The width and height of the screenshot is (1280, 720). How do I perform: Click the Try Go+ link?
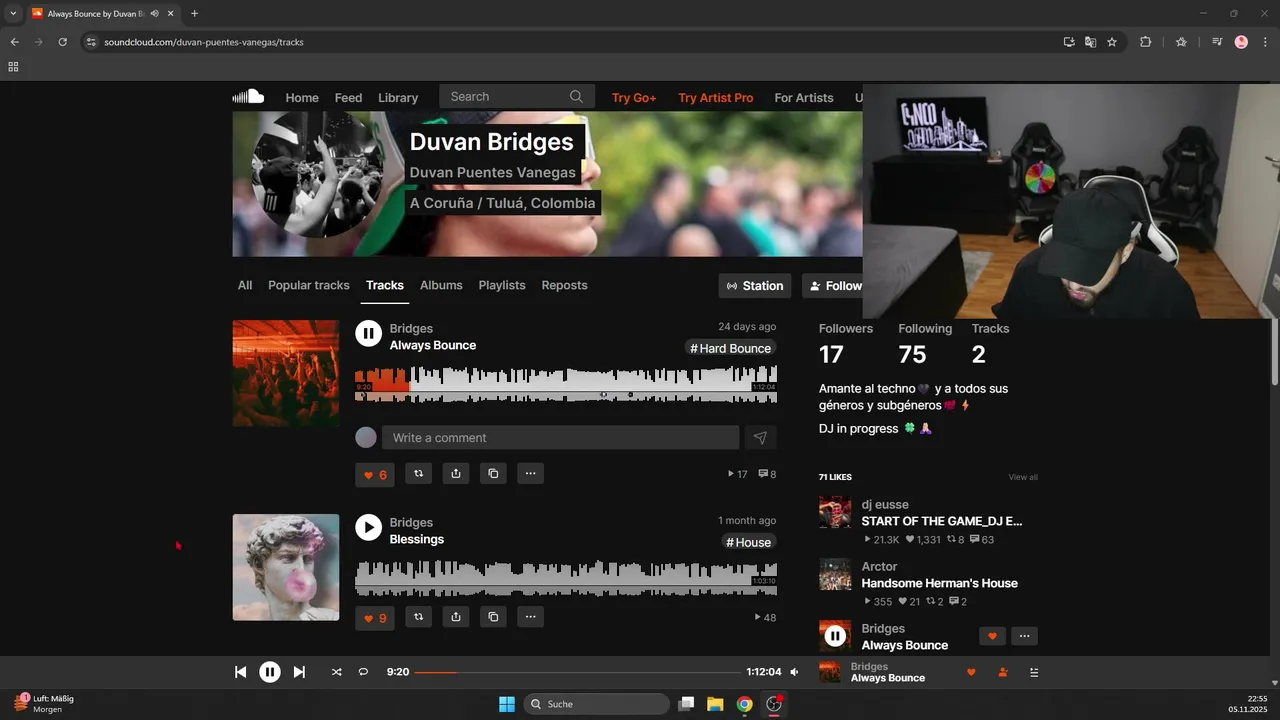pos(634,97)
